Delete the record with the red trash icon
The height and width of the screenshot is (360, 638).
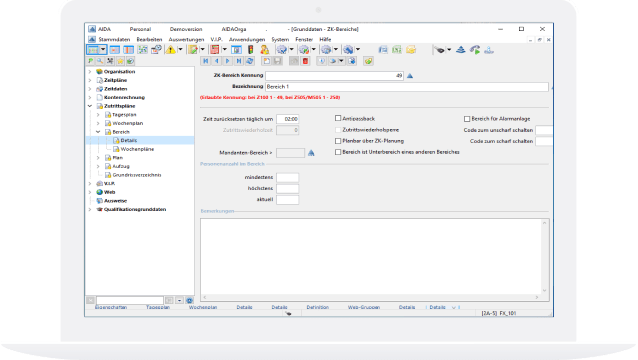tap(305, 61)
